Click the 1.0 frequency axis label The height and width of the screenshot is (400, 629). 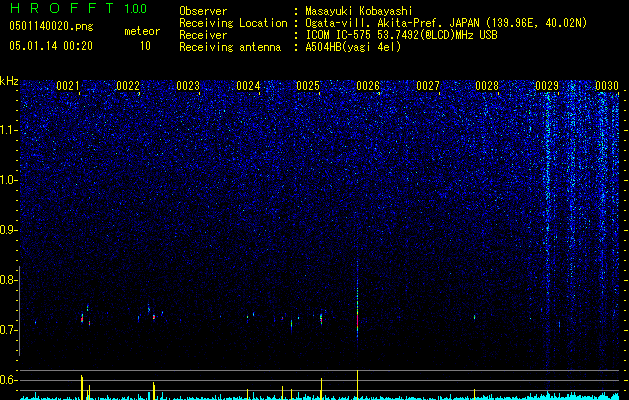(x=8, y=180)
